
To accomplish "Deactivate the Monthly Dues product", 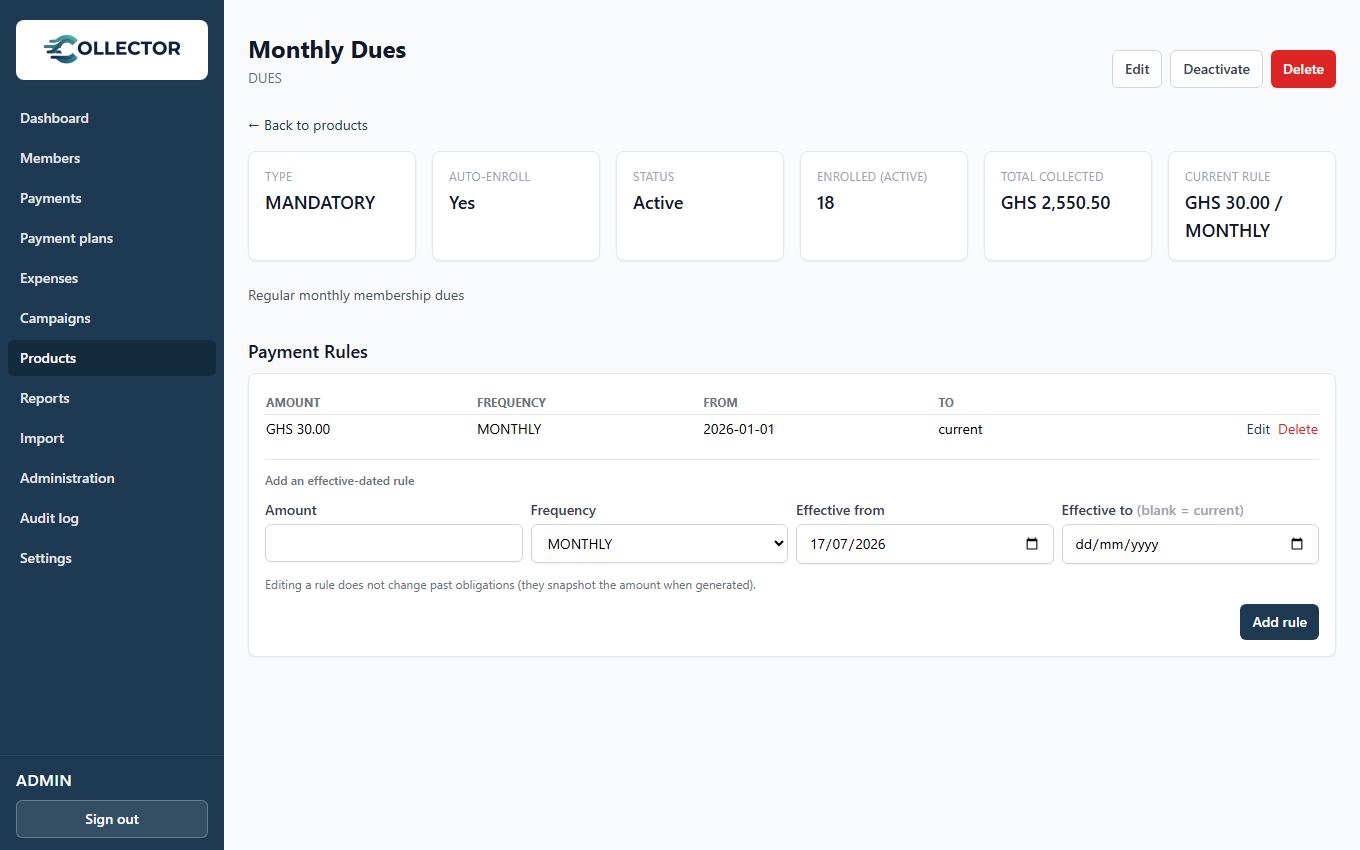I will (x=1216, y=69).
